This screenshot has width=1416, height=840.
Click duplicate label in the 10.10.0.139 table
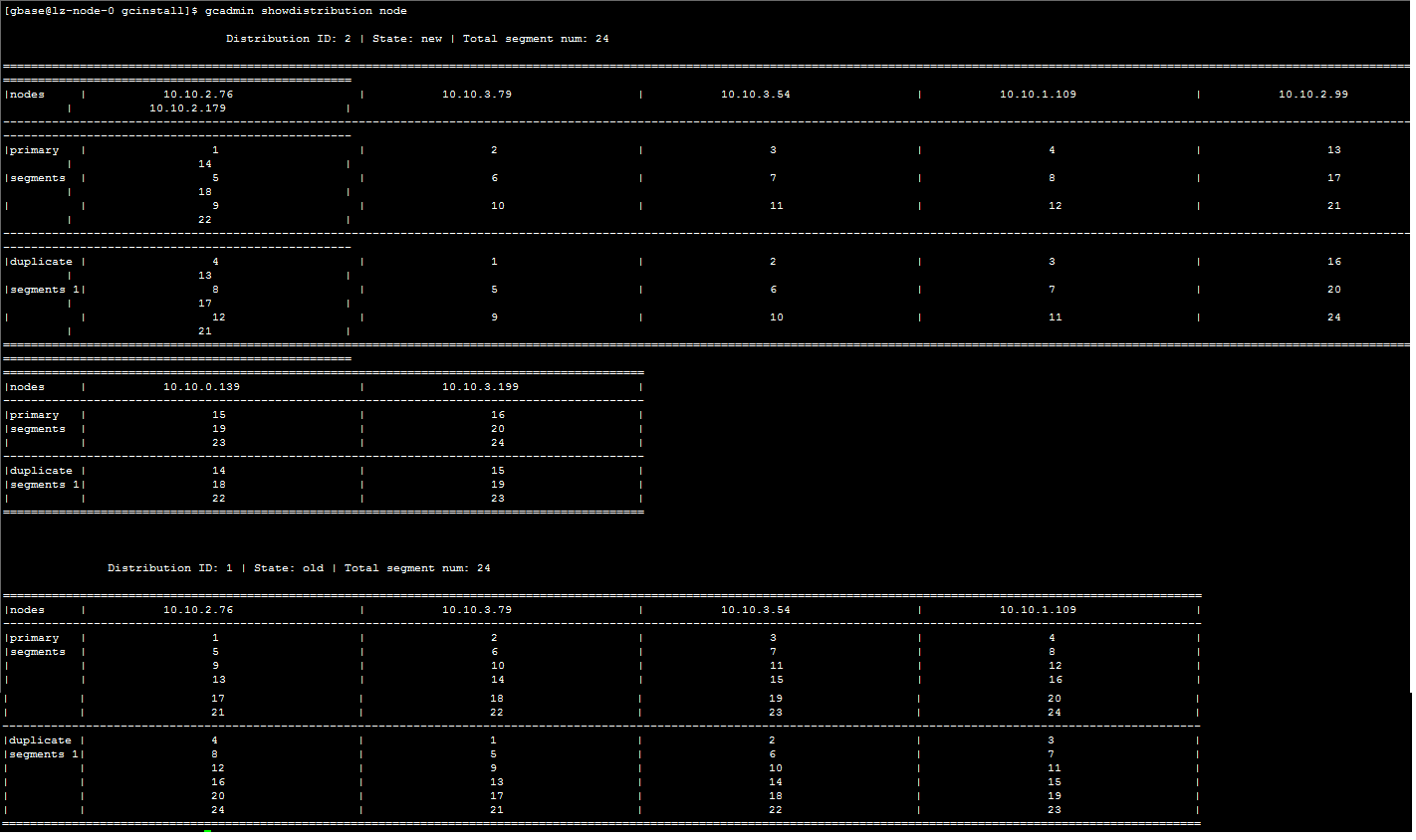pyautogui.click(x=41, y=471)
